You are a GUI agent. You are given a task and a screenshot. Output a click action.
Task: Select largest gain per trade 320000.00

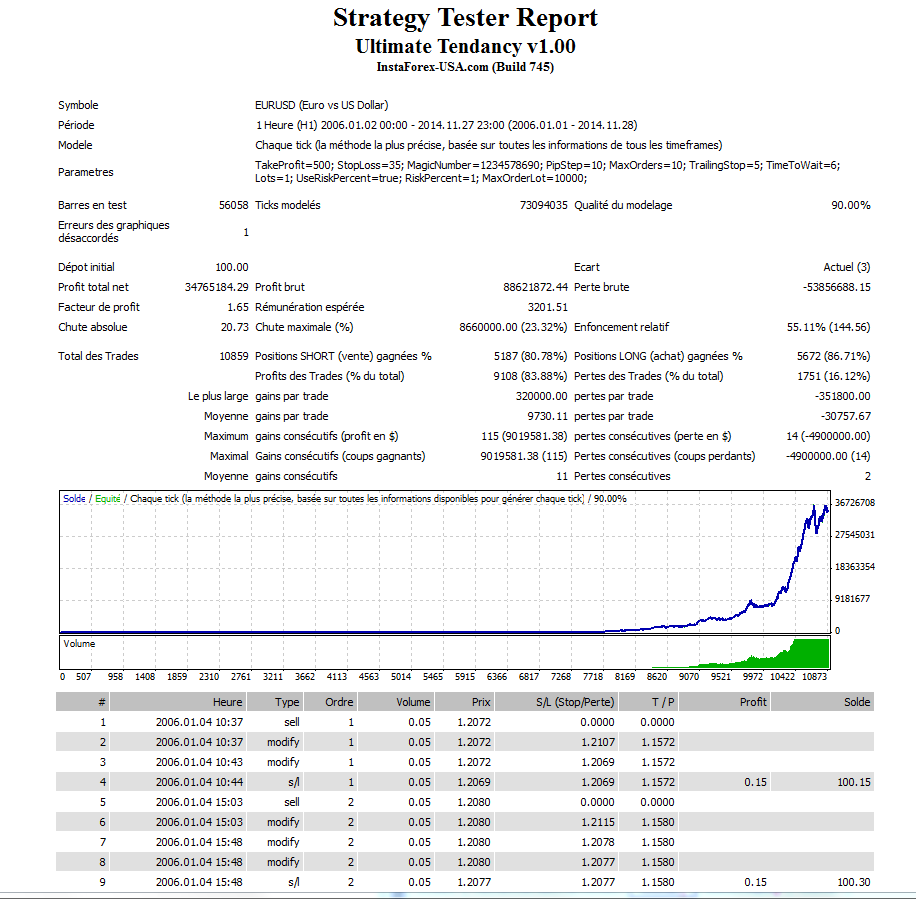coord(542,396)
